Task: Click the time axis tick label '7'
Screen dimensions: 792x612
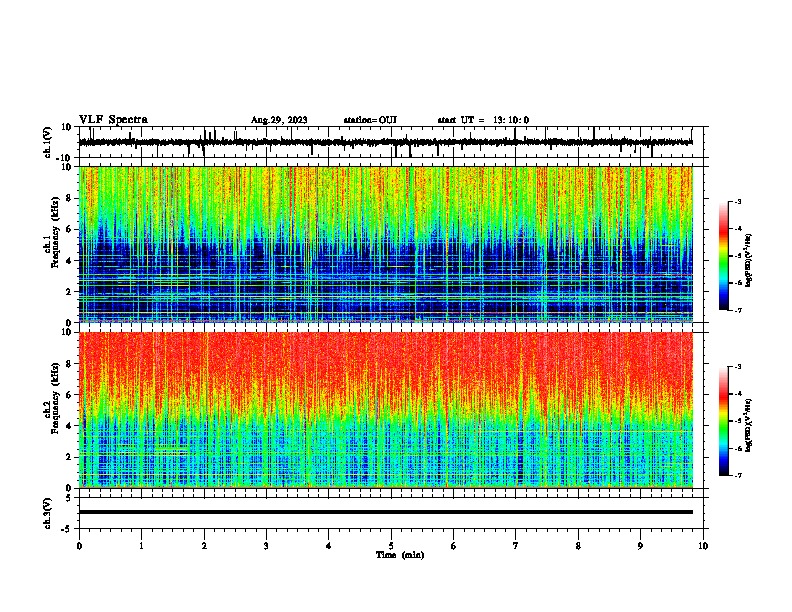Action: click(x=516, y=546)
